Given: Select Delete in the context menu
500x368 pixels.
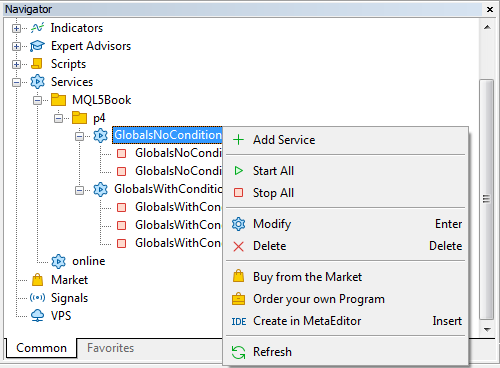Looking at the screenshot, I should click(x=346, y=246).
